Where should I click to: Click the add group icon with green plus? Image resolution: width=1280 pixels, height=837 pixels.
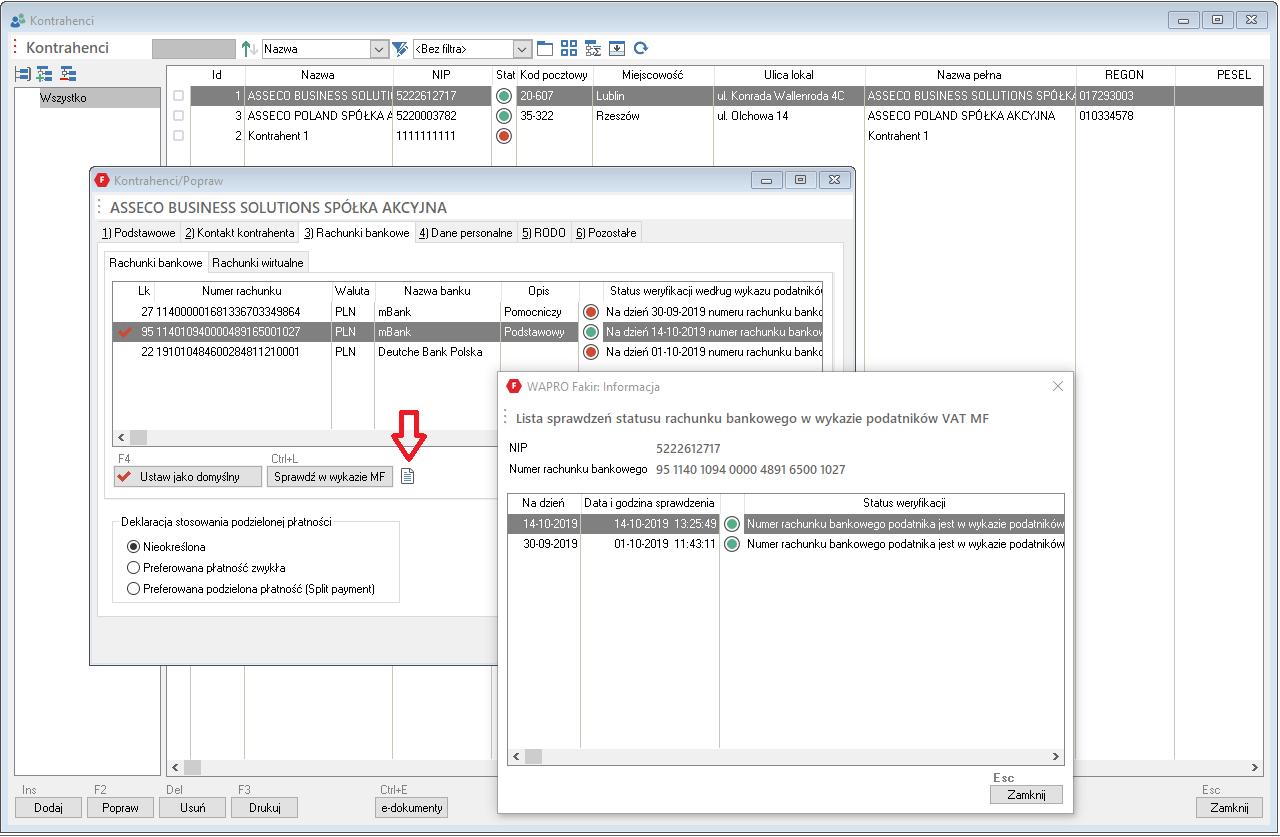tap(45, 74)
